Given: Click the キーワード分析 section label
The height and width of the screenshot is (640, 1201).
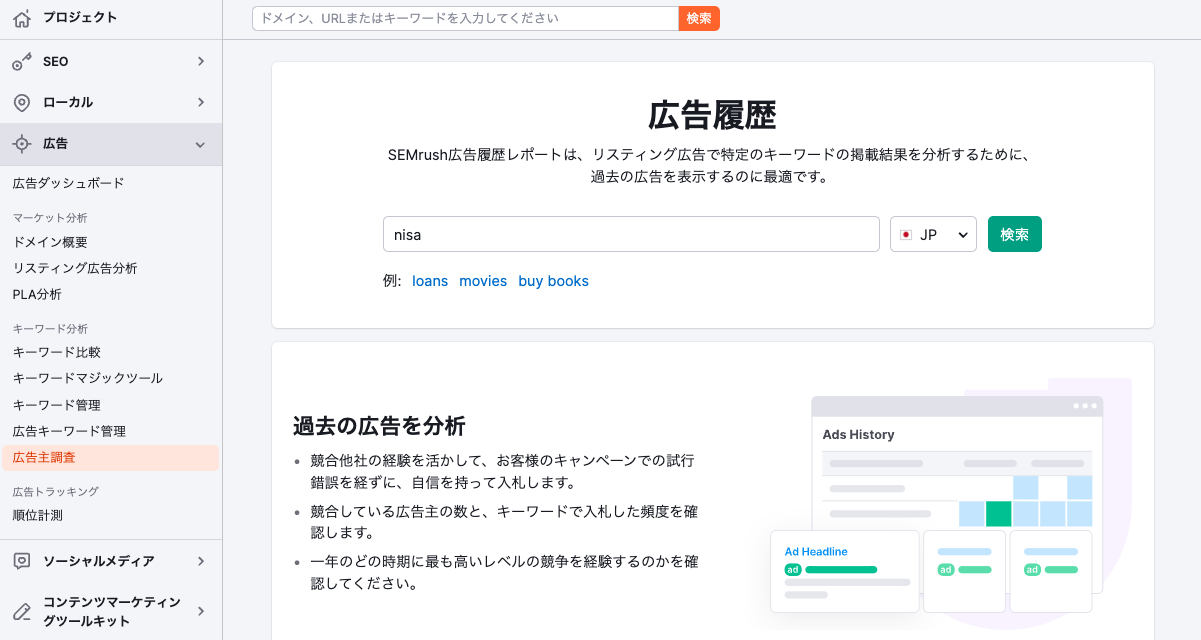Looking at the screenshot, I should (50, 328).
